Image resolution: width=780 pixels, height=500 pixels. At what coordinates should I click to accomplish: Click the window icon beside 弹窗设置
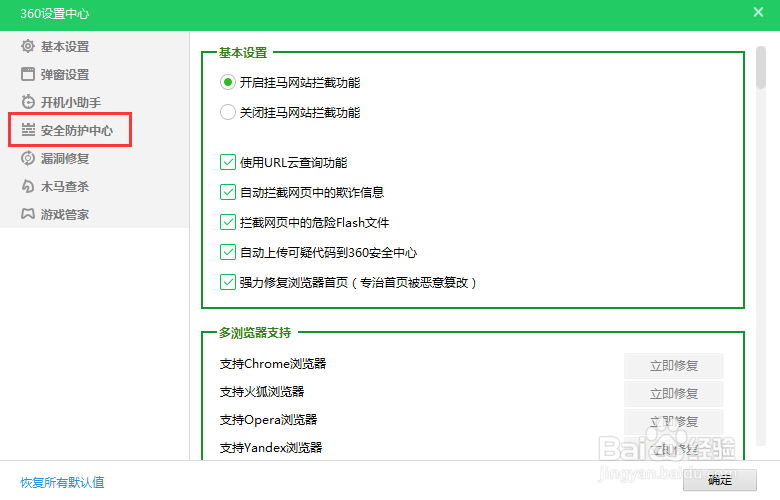point(28,74)
